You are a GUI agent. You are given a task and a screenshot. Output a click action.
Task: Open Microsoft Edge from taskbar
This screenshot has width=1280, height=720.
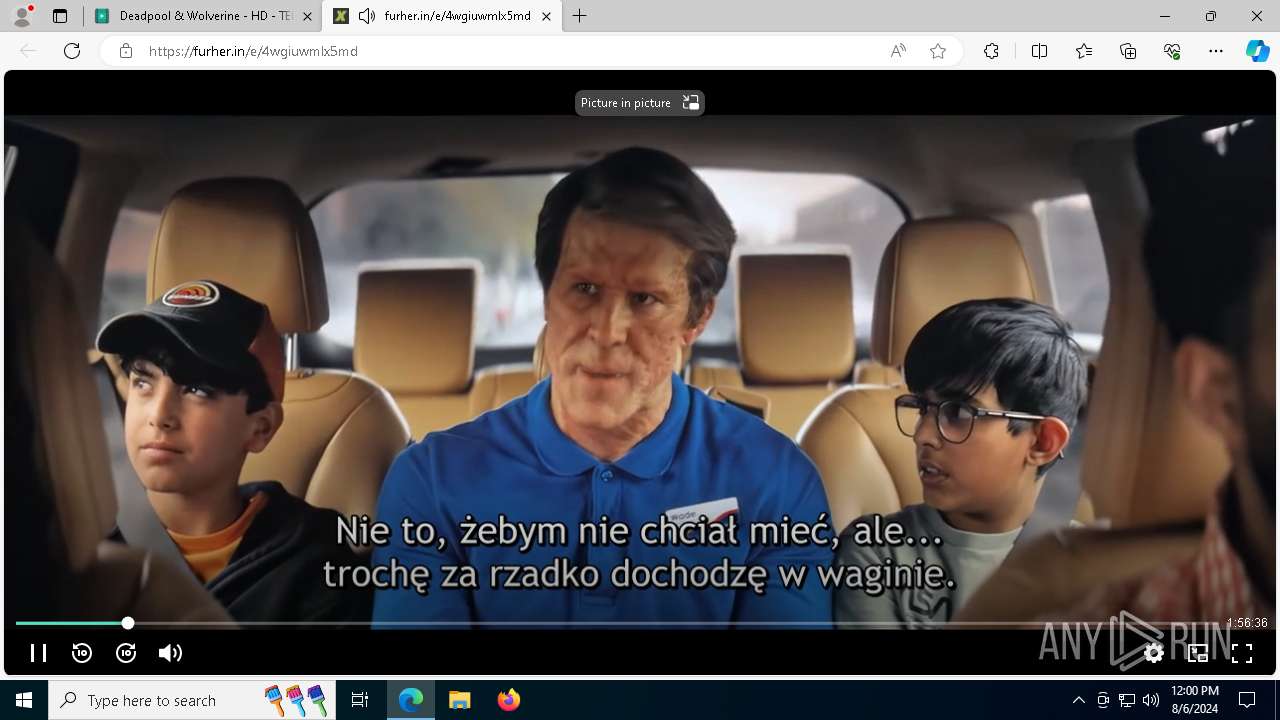point(411,700)
